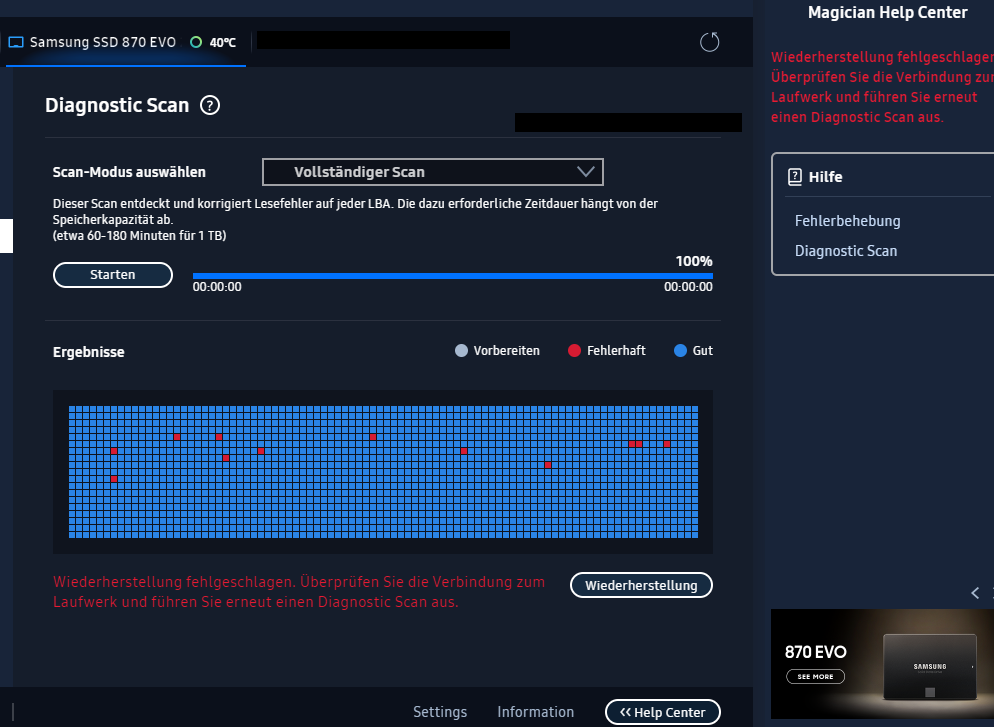Click the 870 EVO ad title text
Screen dimensions: 994x727
(815, 652)
